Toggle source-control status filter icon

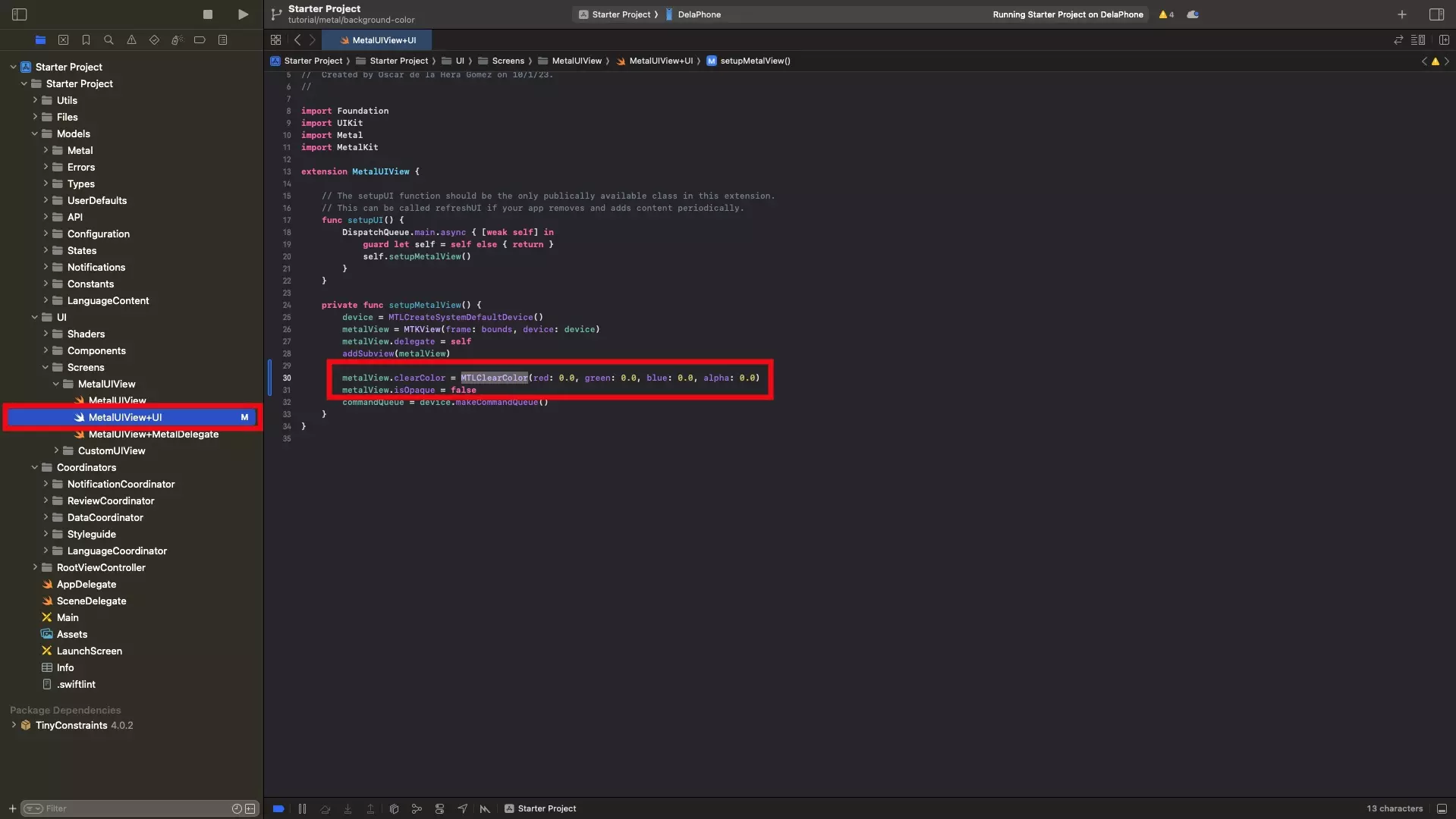pyautogui.click(x=250, y=808)
